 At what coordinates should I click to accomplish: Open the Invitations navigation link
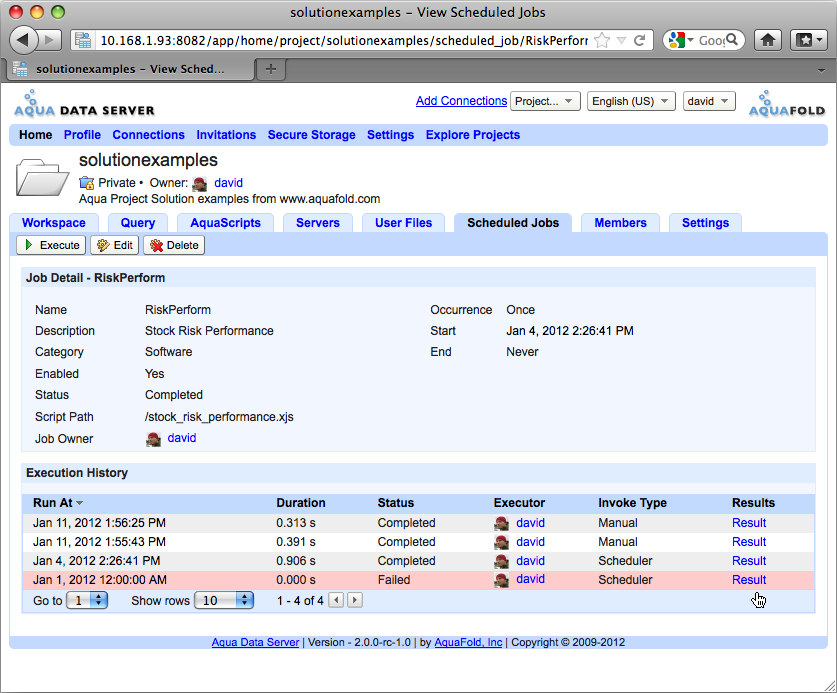tap(226, 135)
